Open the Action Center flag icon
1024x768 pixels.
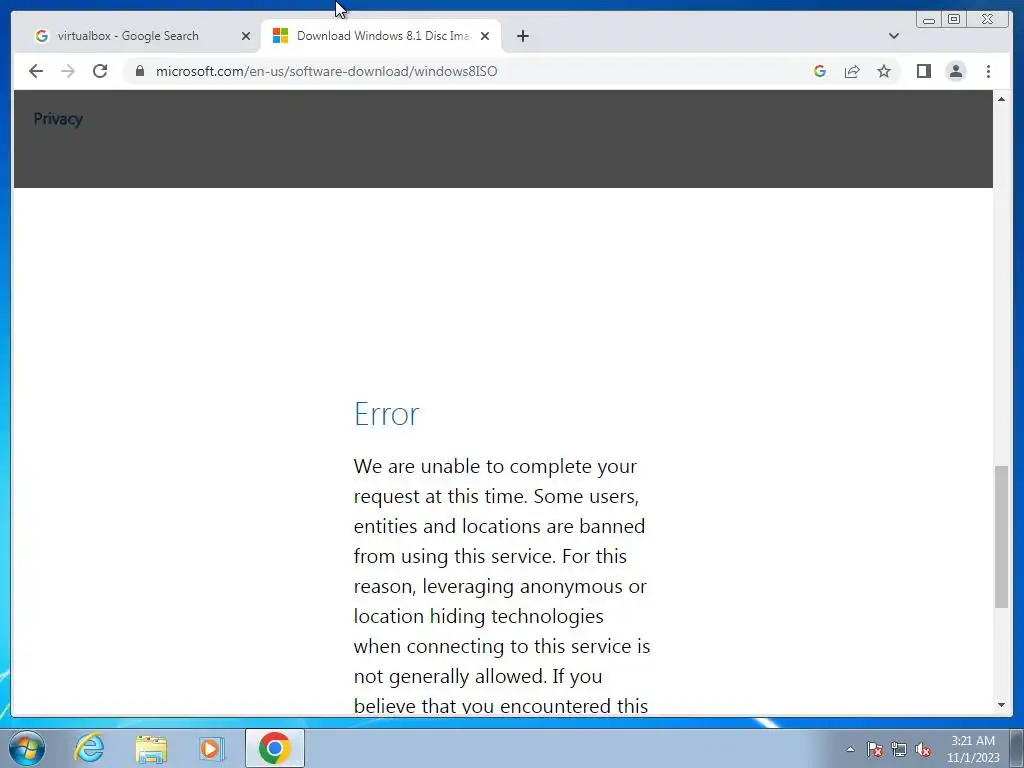point(874,749)
